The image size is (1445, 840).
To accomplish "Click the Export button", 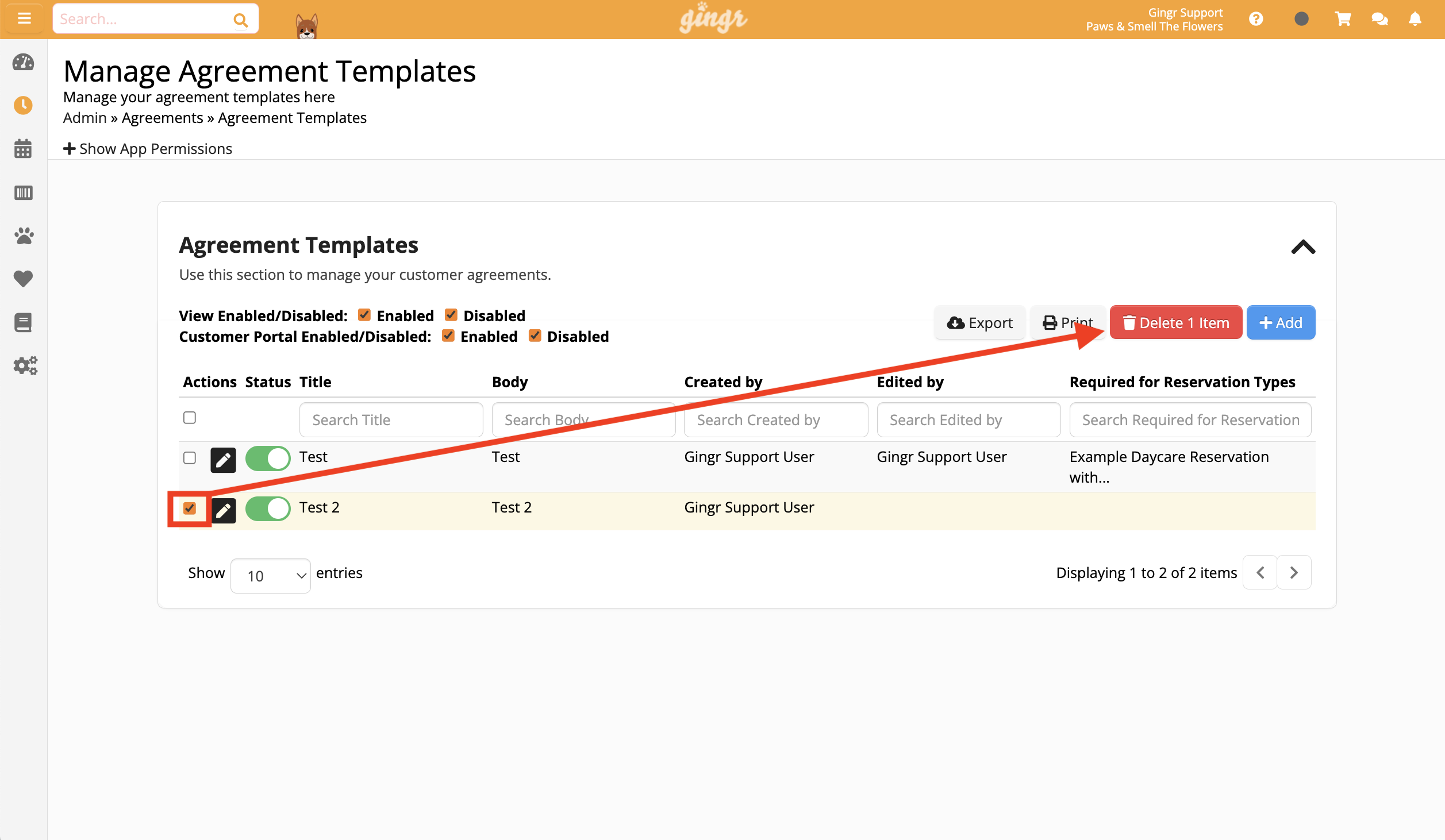I will coord(979,322).
